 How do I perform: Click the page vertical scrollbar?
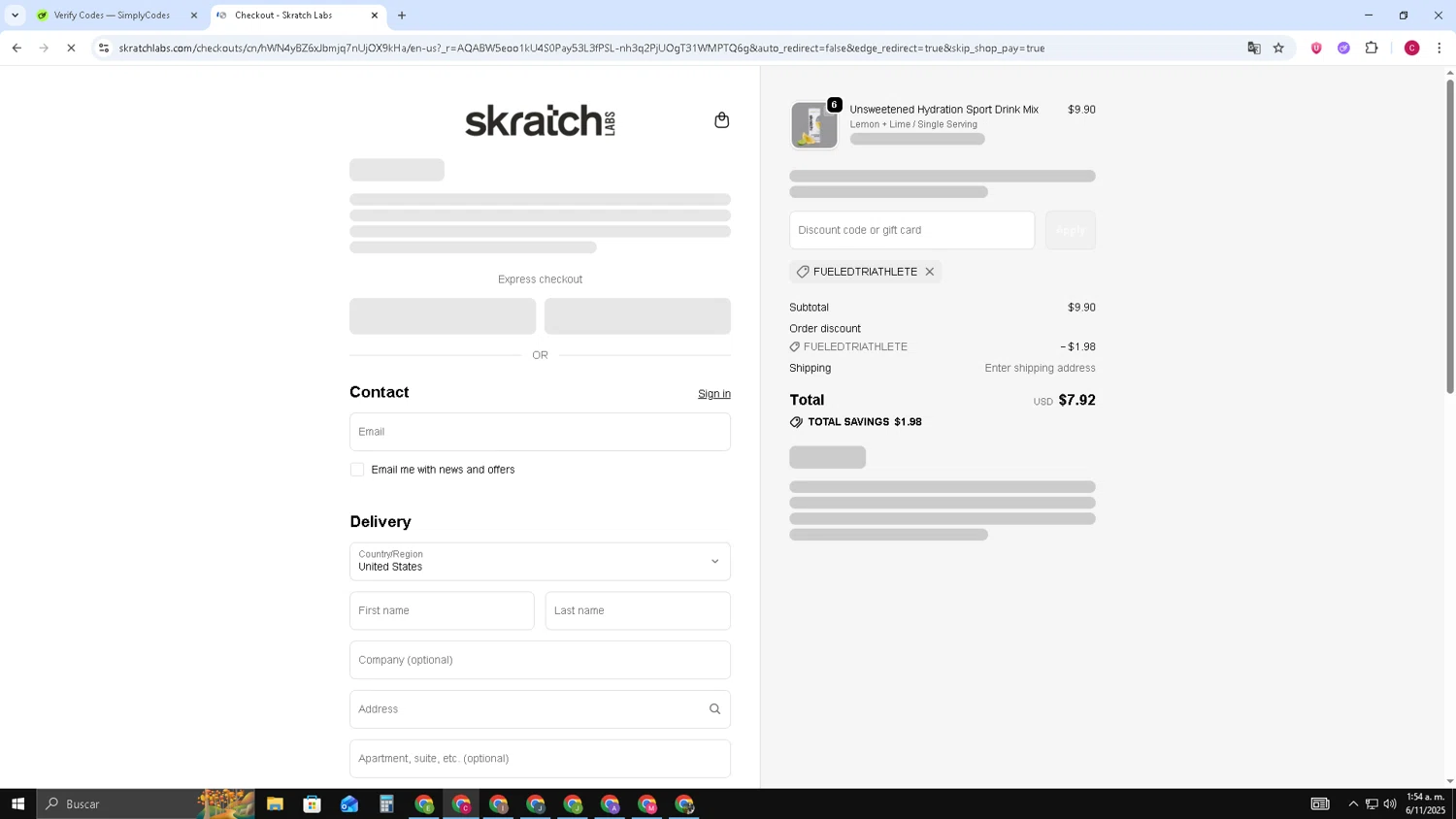pyautogui.click(x=1450, y=237)
